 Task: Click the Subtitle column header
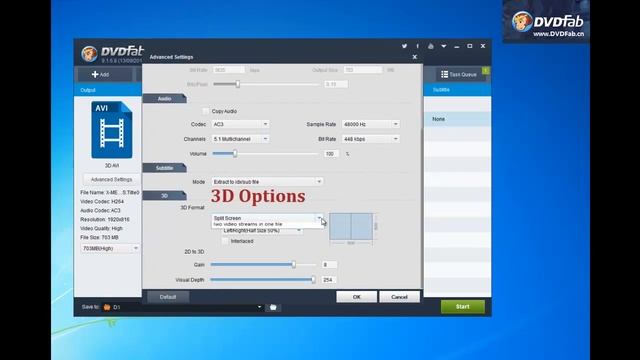point(441,90)
